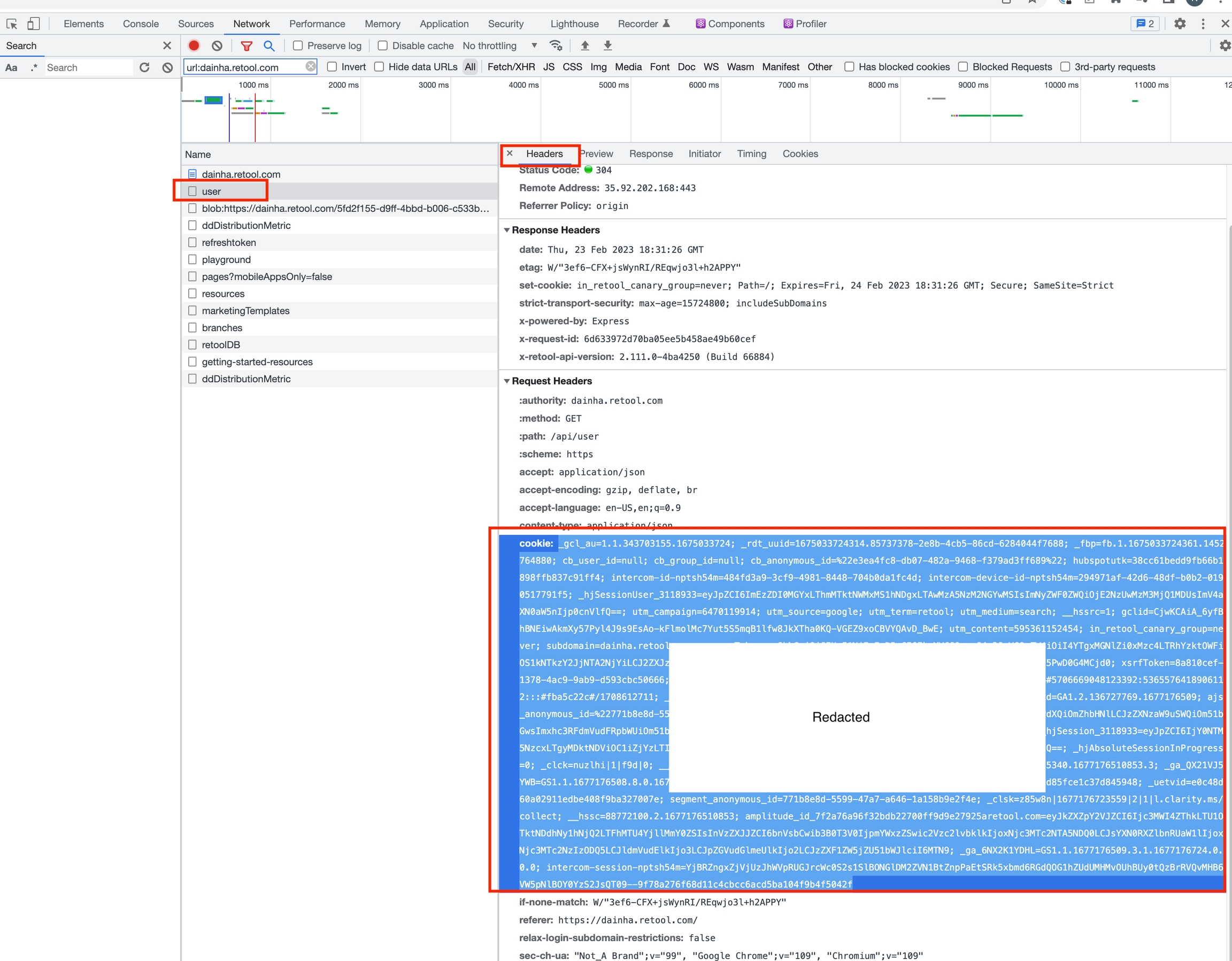Viewport: 1232px width, 961px height.
Task: Toggle the network filter funnel icon
Action: (247, 45)
